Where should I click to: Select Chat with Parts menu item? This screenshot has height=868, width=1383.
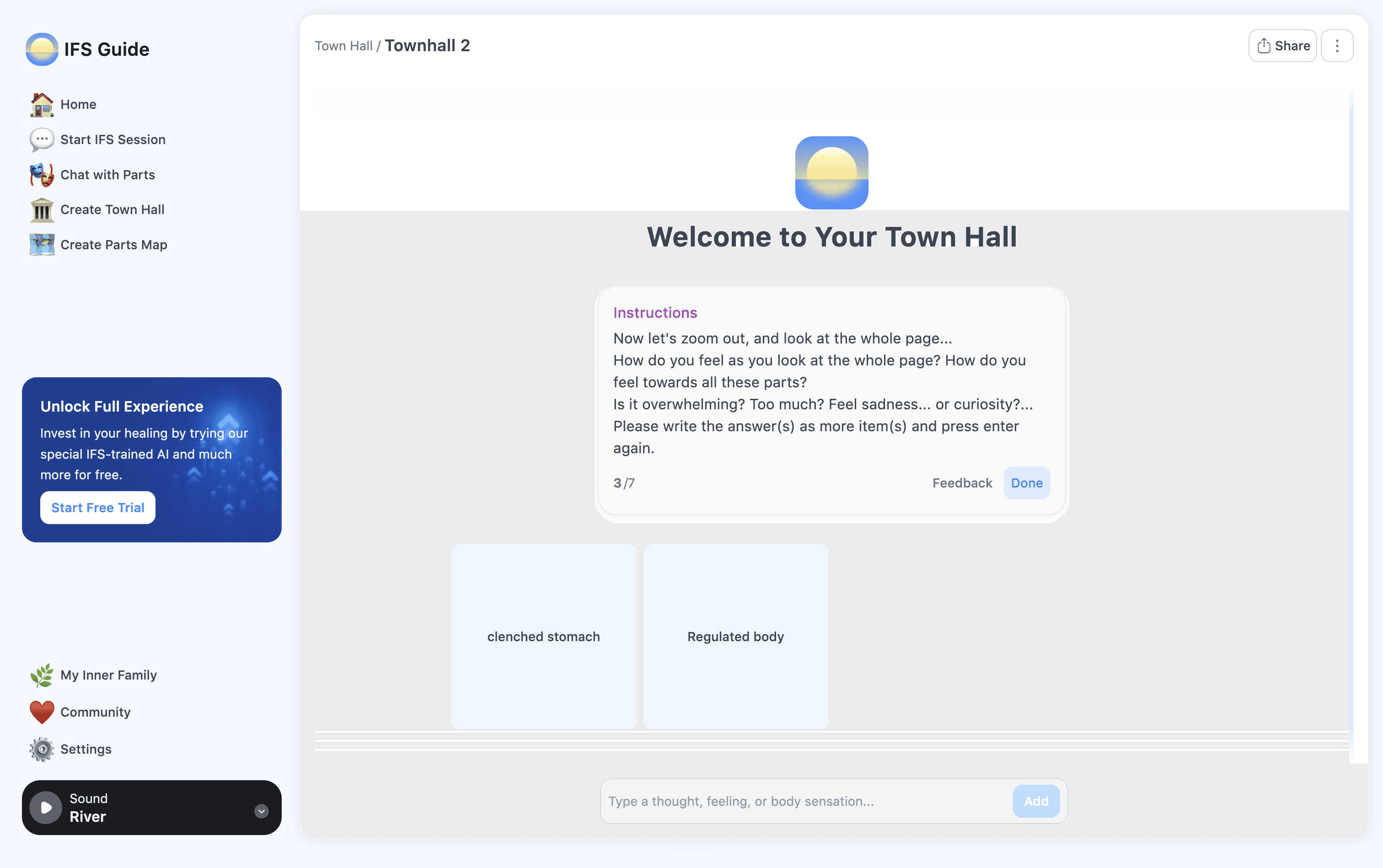click(x=108, y=175)
